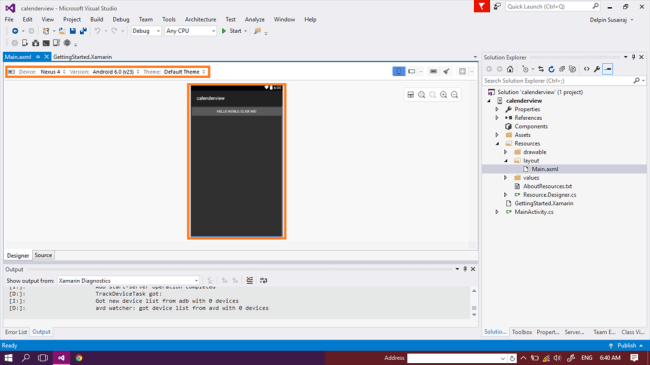Click the Search Solution Explorer field
This screenshot has width=650, height=365.
[x=558, y=81]
